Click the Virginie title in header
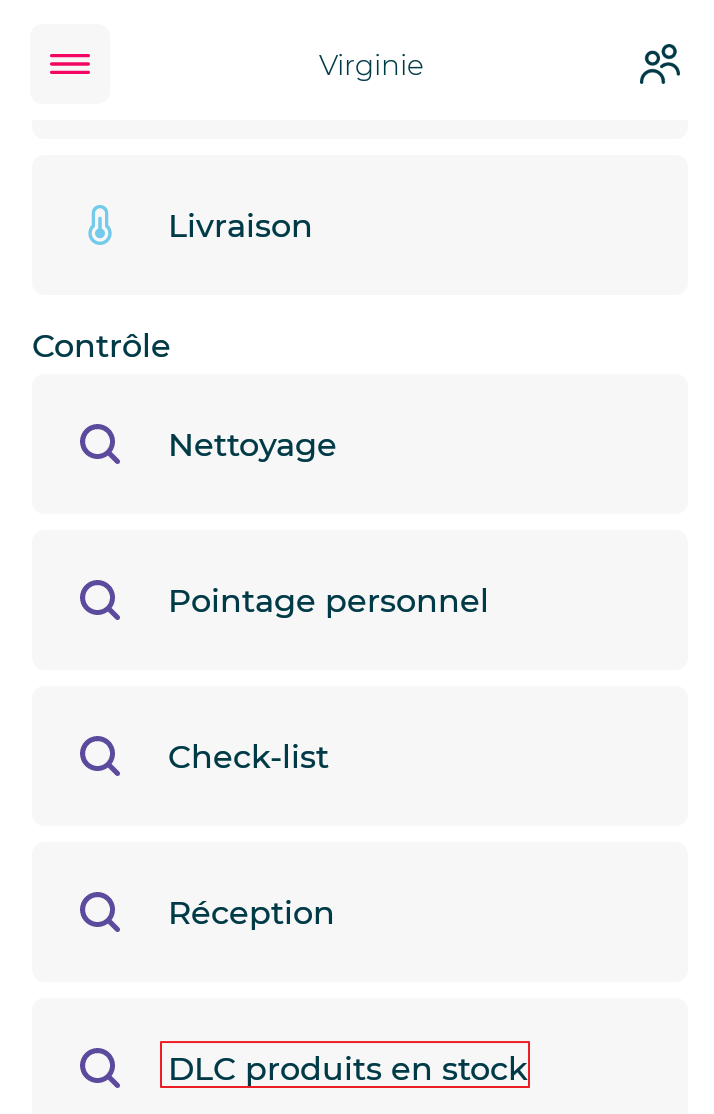The width and height of the screenshot is (714, 1114). (371, 65)
